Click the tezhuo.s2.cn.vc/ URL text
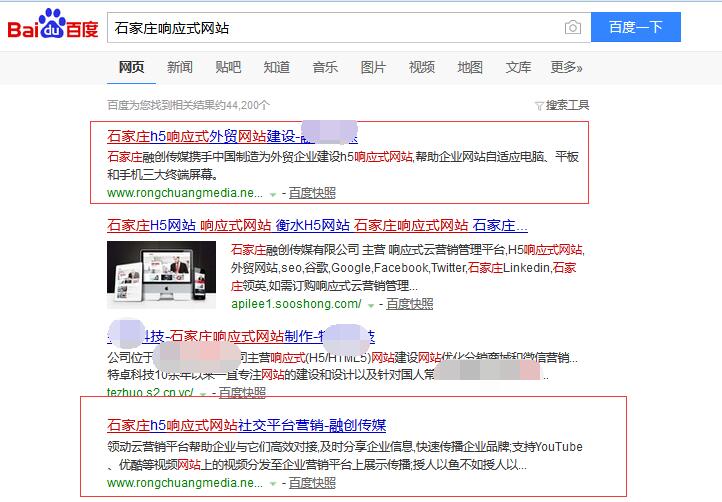This screenshot has width=722, height=502. click(x=150, y=392)
